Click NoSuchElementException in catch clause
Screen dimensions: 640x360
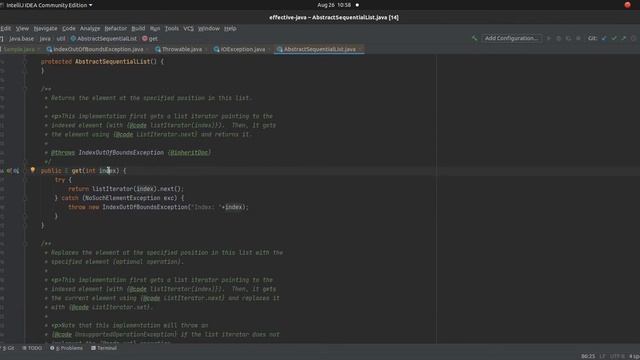122,198
